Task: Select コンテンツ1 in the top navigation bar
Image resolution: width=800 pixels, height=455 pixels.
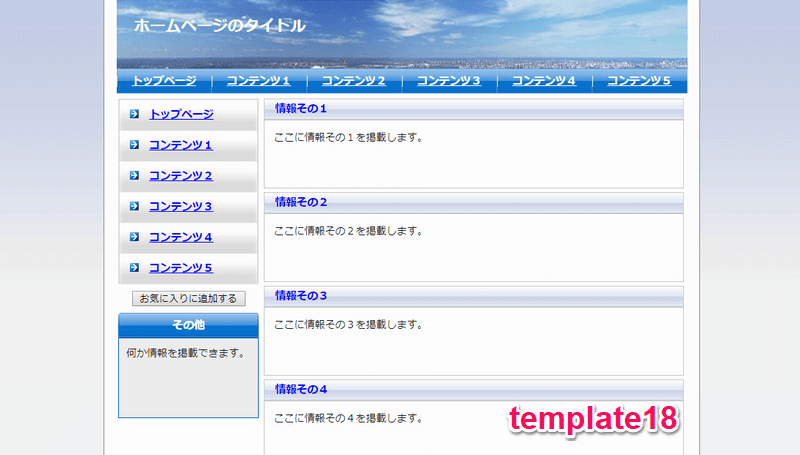Action: pos(259,81)
